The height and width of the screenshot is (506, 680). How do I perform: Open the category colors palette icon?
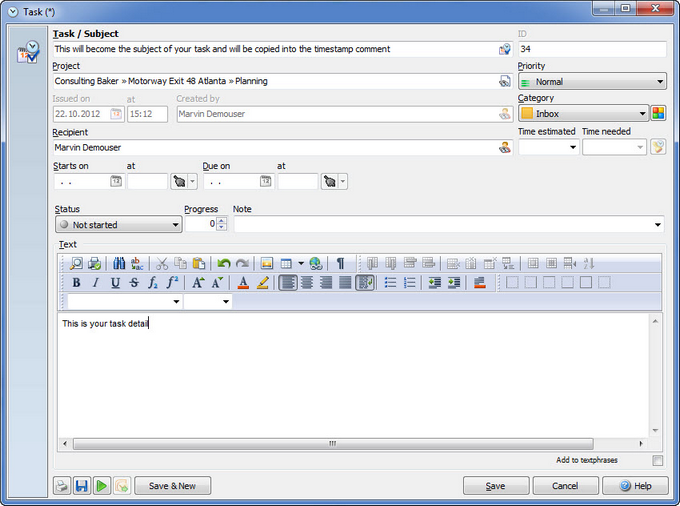658,114
